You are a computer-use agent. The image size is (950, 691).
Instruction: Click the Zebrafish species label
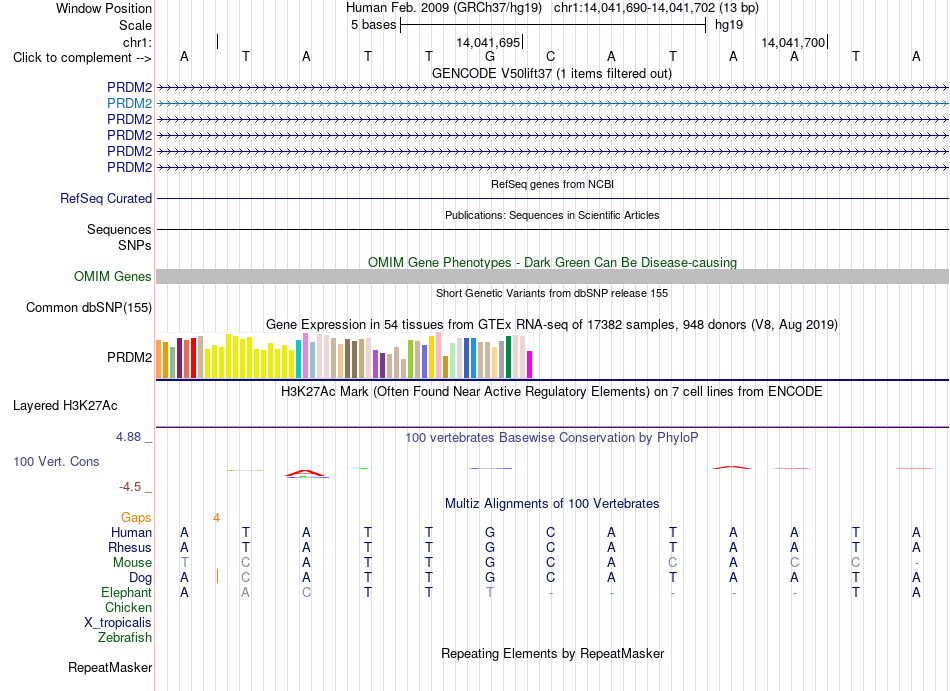coord(125,638)
